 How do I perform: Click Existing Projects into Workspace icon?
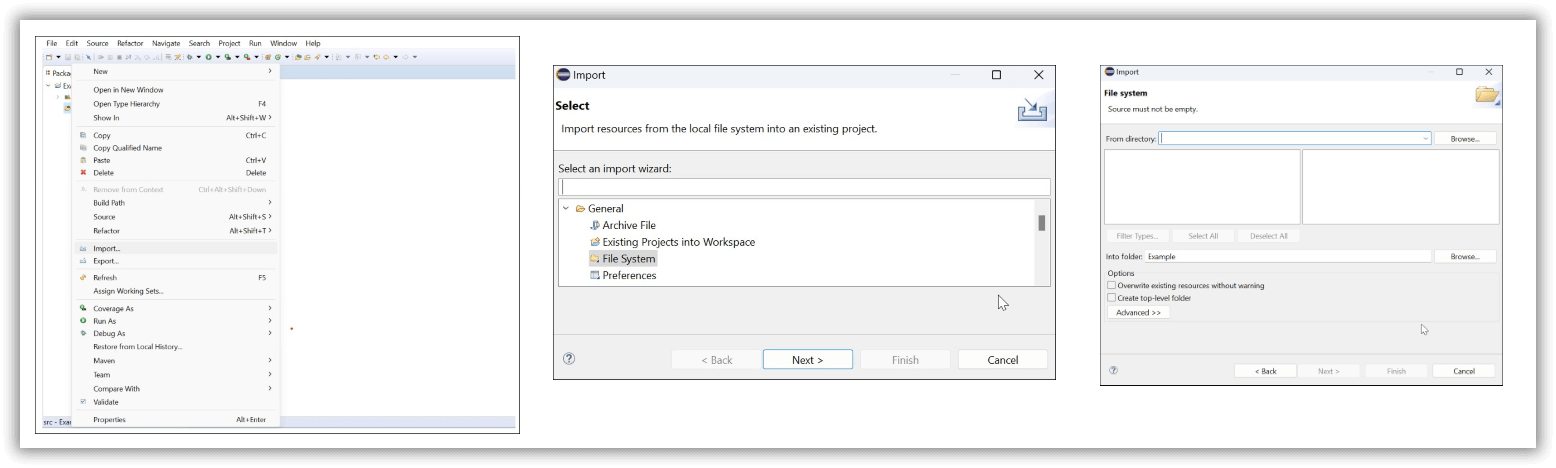595,242
